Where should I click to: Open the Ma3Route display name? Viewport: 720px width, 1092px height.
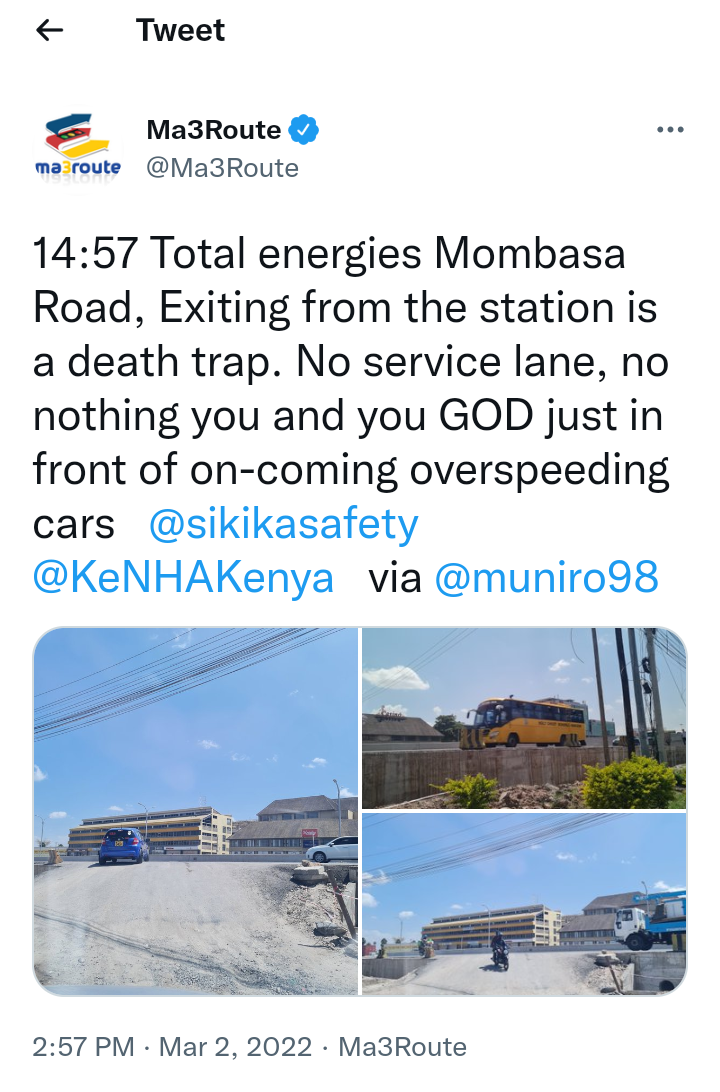pyautogui.click(x=214, y=130)
